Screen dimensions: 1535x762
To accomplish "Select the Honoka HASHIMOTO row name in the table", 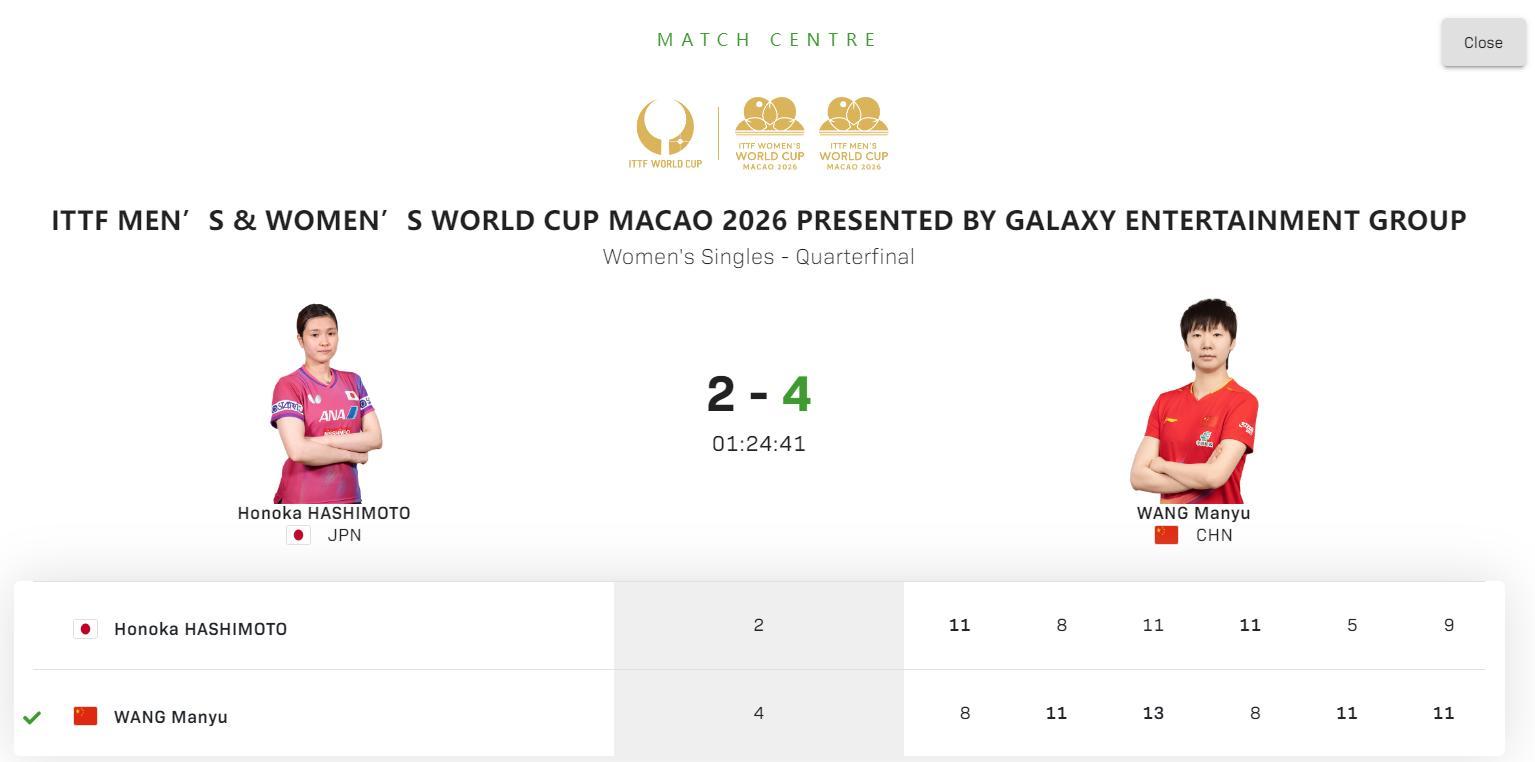I will (200, 629).
